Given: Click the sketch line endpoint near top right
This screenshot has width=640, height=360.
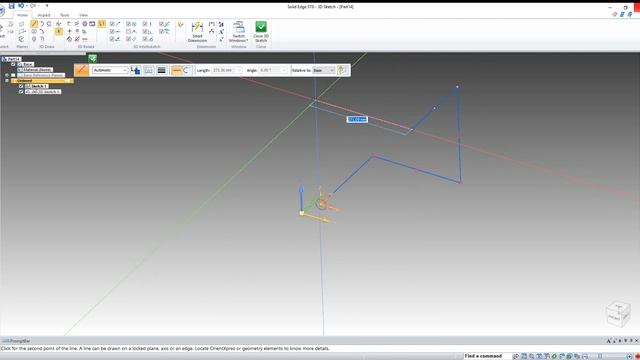Looking at the screenshot, I should 457,87.
